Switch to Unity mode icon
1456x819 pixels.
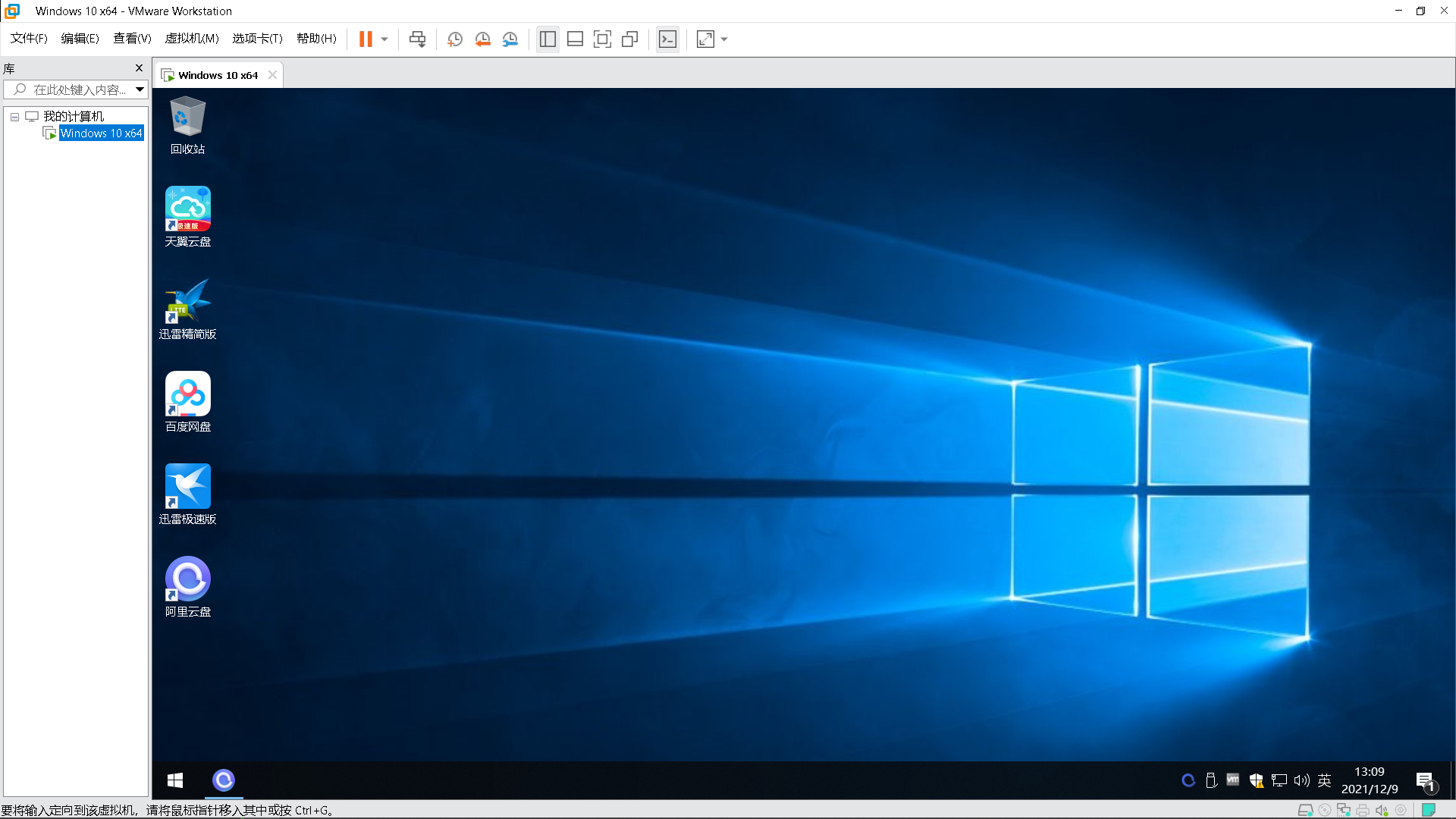click(629, 39)
